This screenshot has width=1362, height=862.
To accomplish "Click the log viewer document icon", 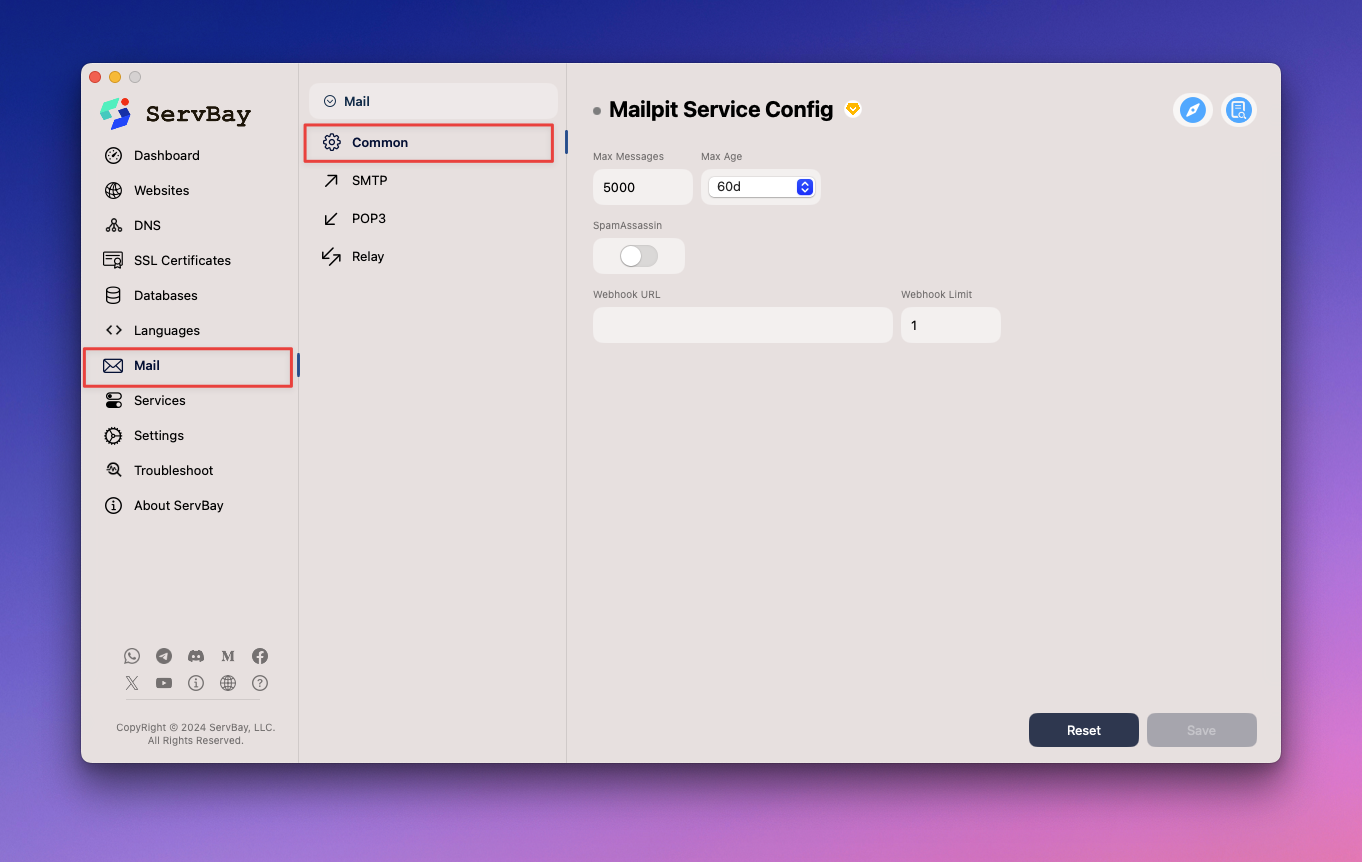I will pyautogui.click(x=1239, y=110).
